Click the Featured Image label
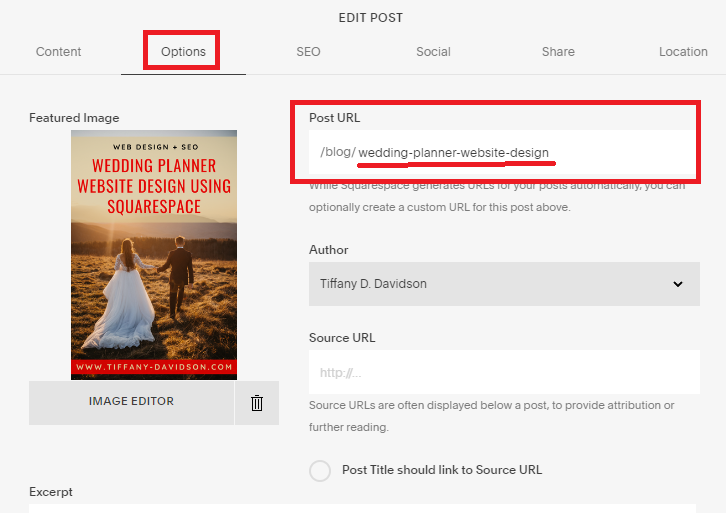This screenshot has width=726, height=513. click(x=74, y=118)
